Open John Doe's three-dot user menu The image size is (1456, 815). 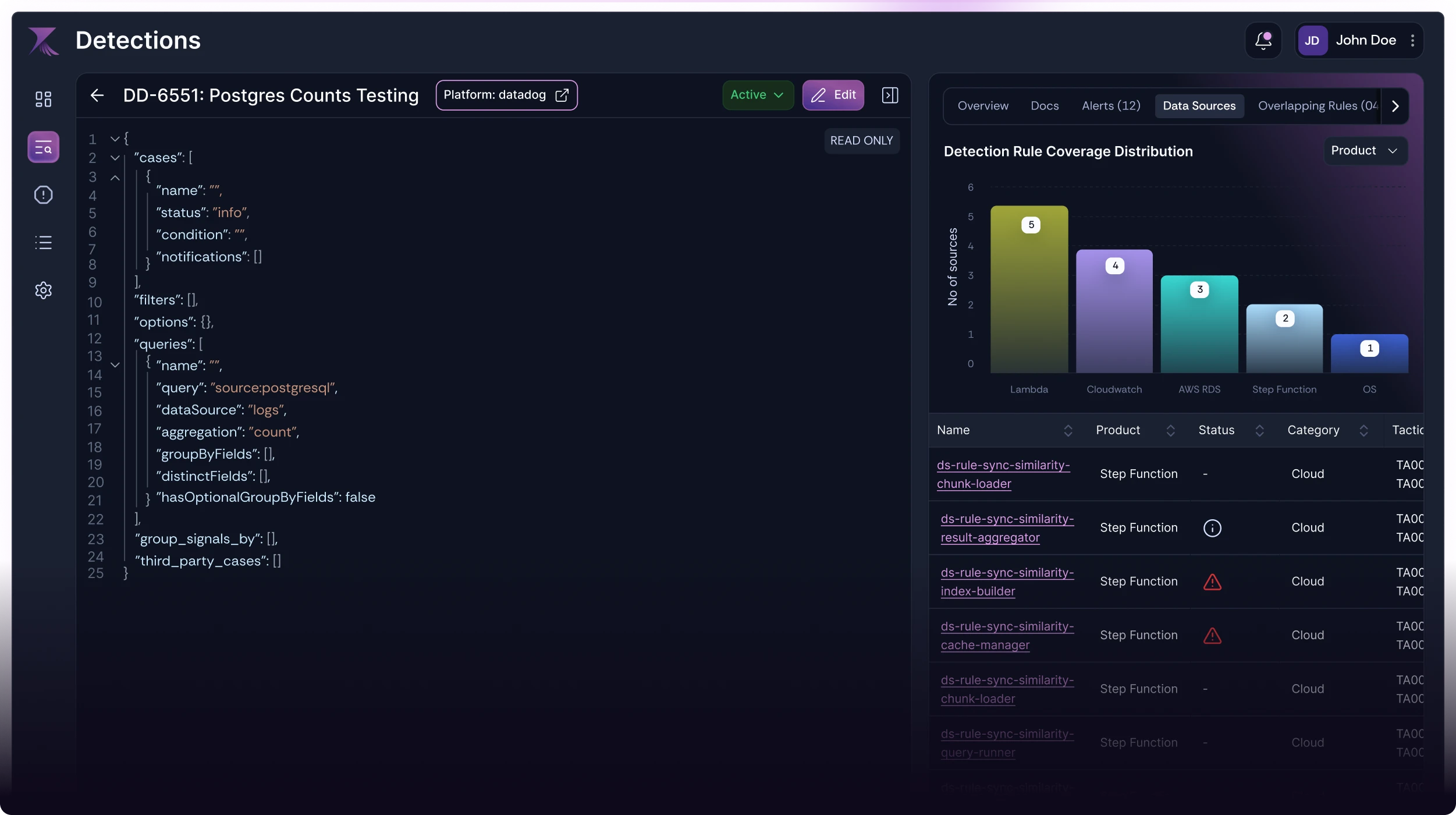(x=1412, y=40)
